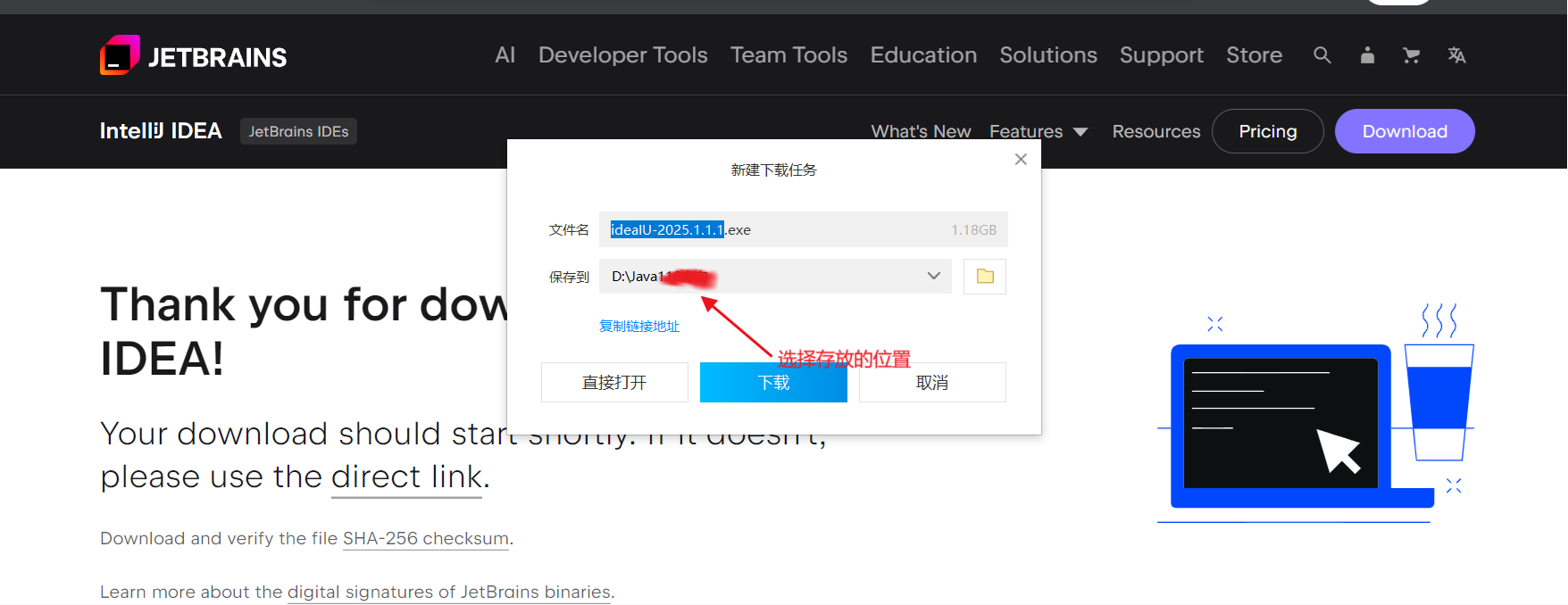Click the Pricing button
This screenshot has height=605, width=1568.
coord(1268,131)
